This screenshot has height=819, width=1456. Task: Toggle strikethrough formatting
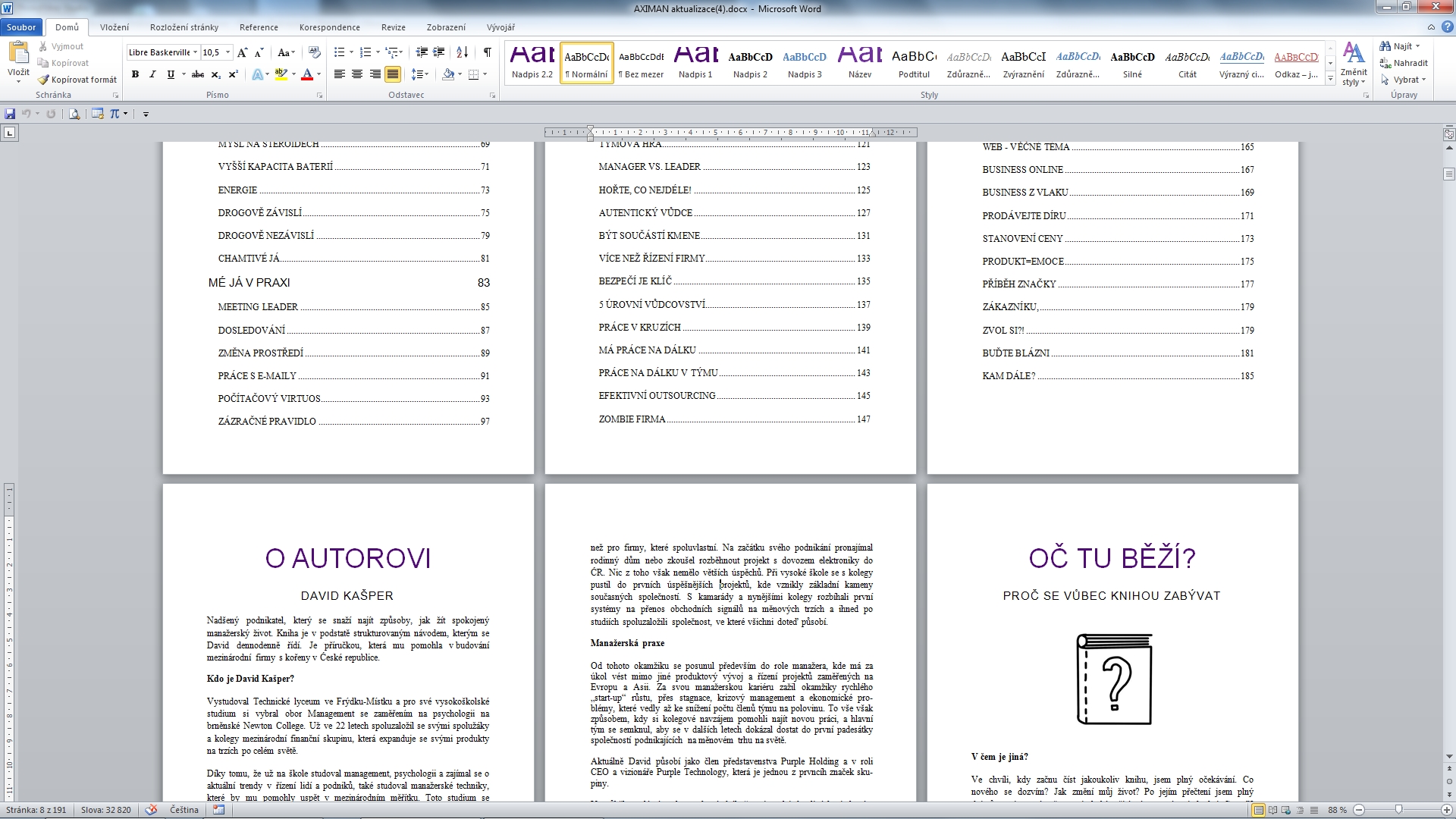pyautogui.click(x=198, y=74)
